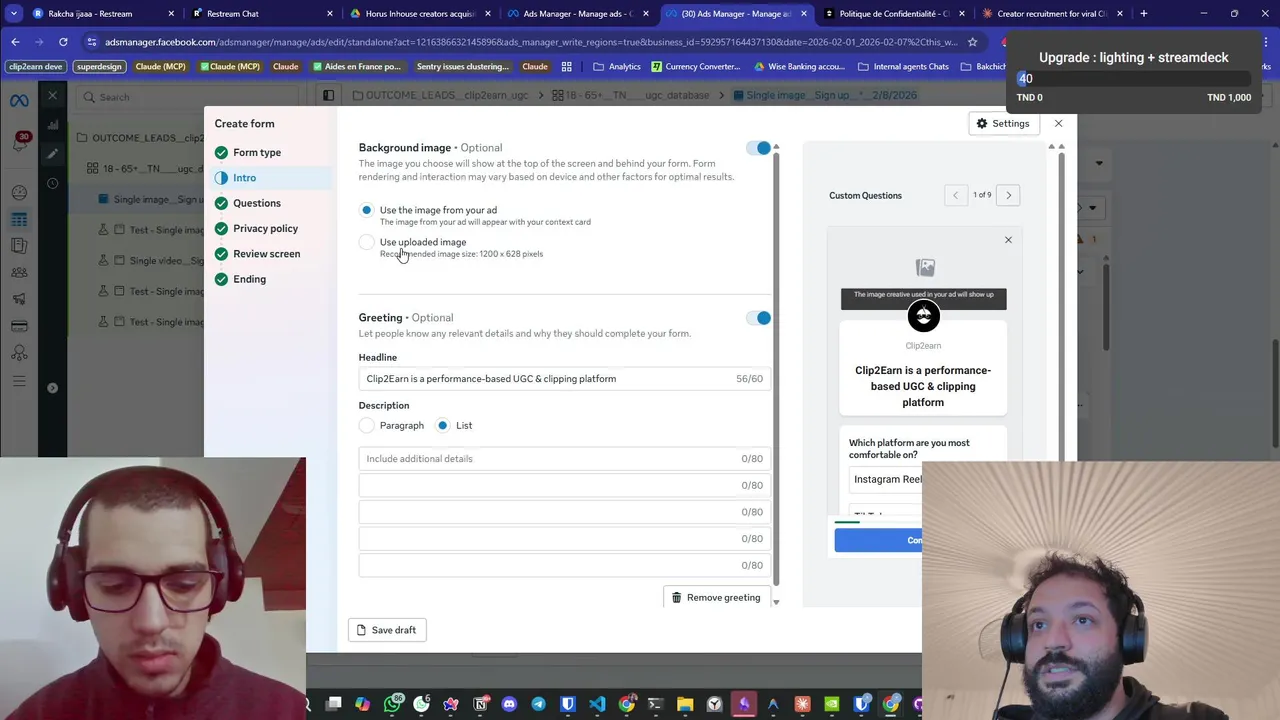1280x720 pixels.
Task: Open form Settings gear button
Action: [x=1003, y=123]
